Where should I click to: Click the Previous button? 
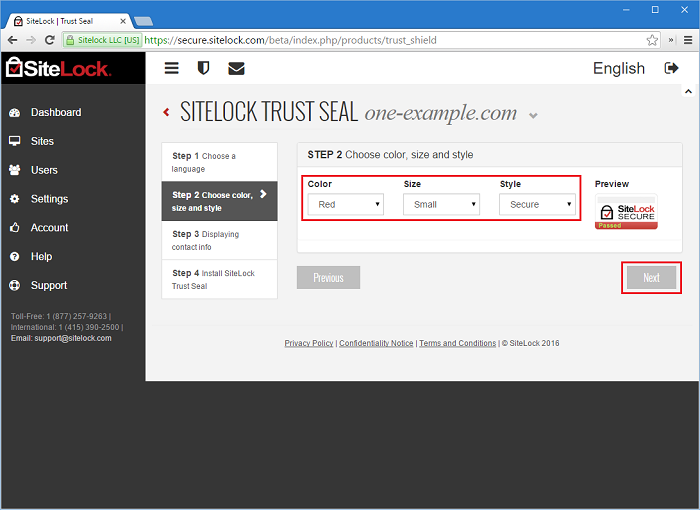[x=328, y=277]
